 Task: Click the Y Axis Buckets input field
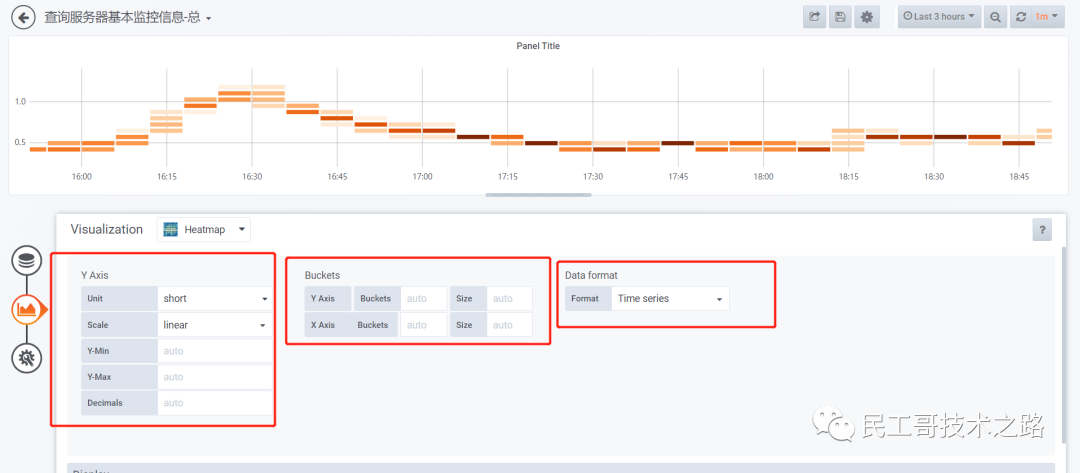click(x=424, y=299)
